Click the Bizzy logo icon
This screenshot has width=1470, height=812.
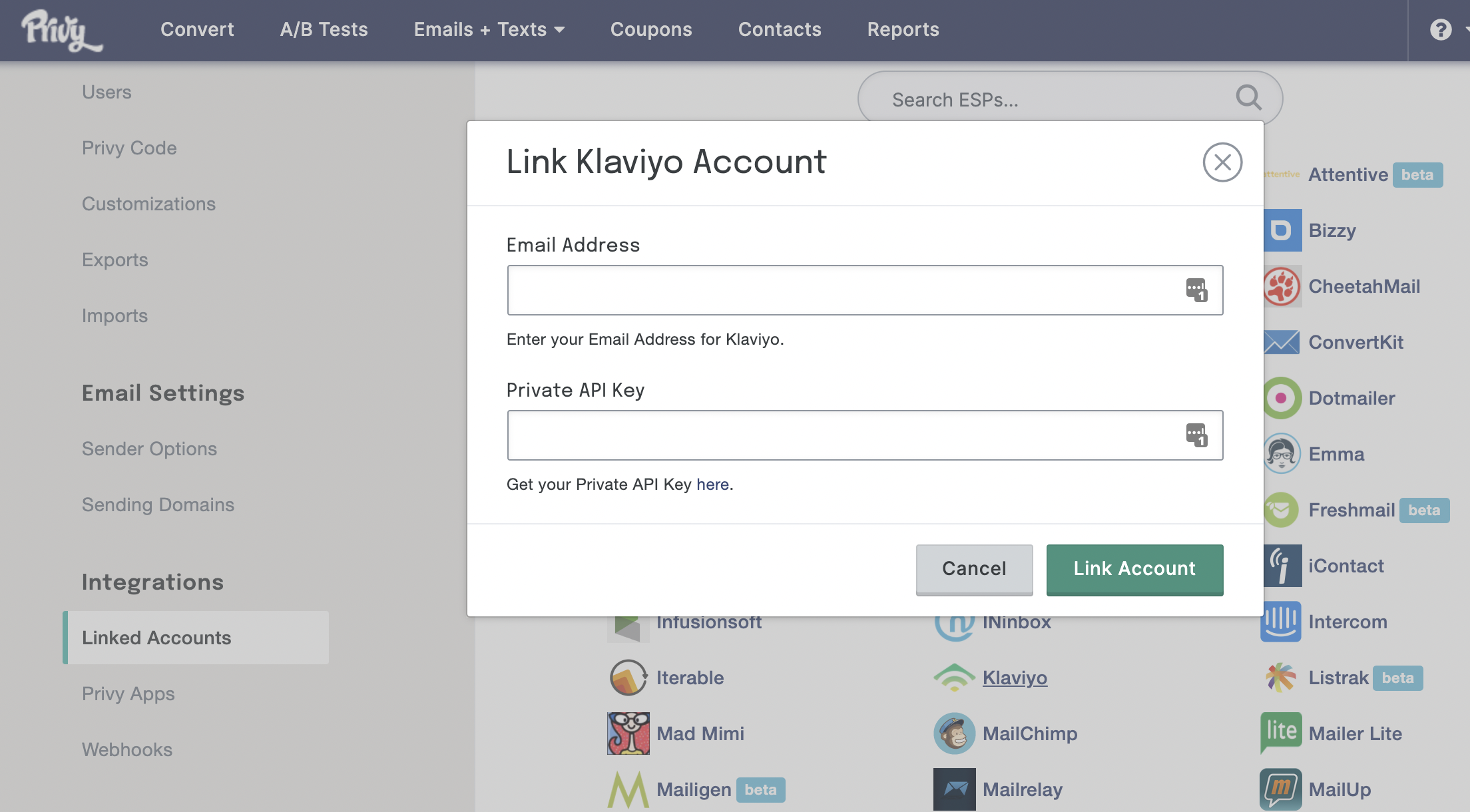[1282, 230]
